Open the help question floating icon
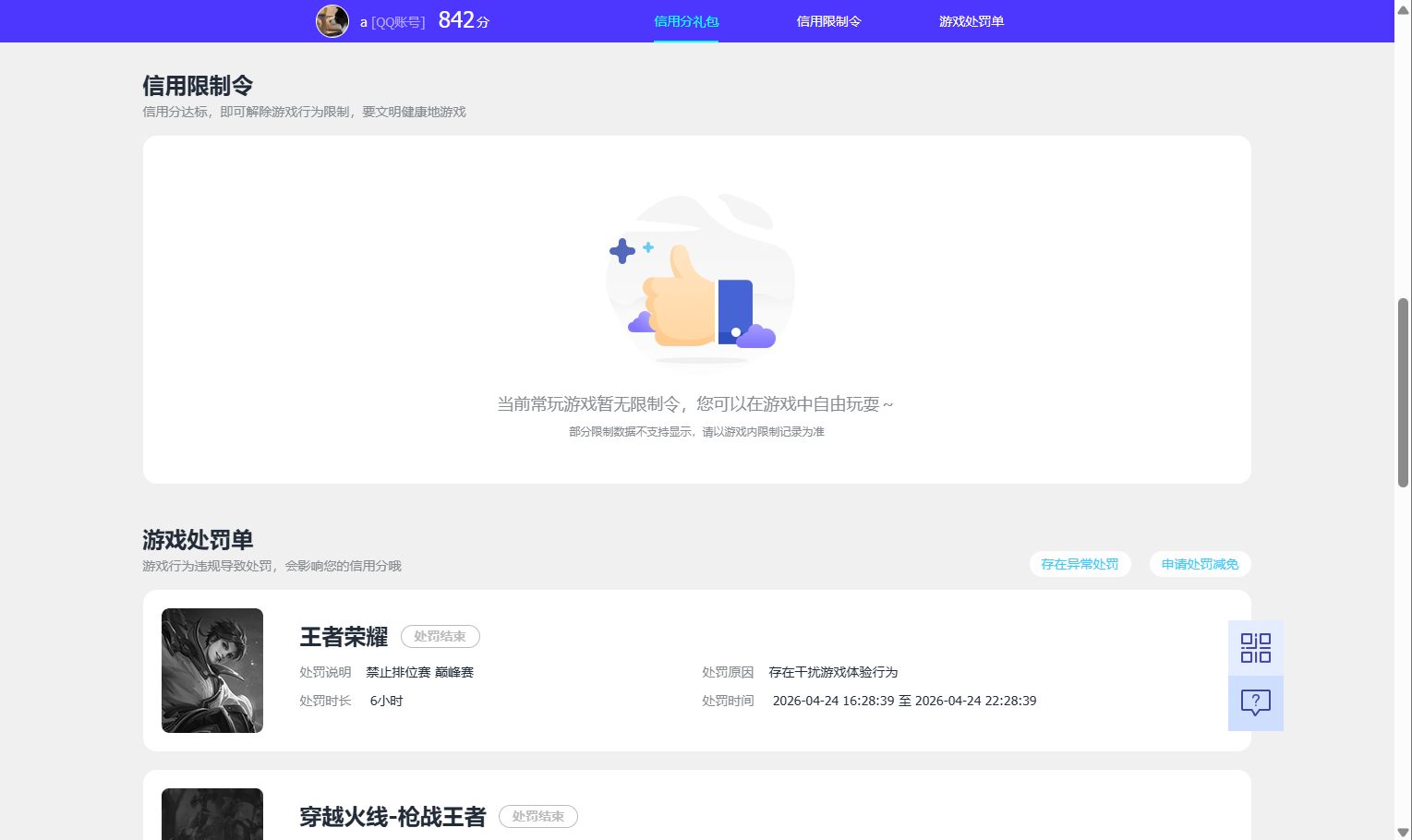This screenshot has width=1412, height=840. 1256,703
